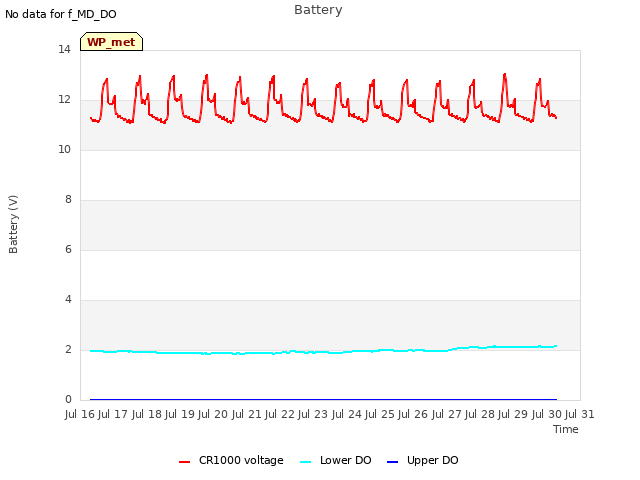Click the y-axis value 14
Screen dimensions: 640x480
click(x=64, y=49)
